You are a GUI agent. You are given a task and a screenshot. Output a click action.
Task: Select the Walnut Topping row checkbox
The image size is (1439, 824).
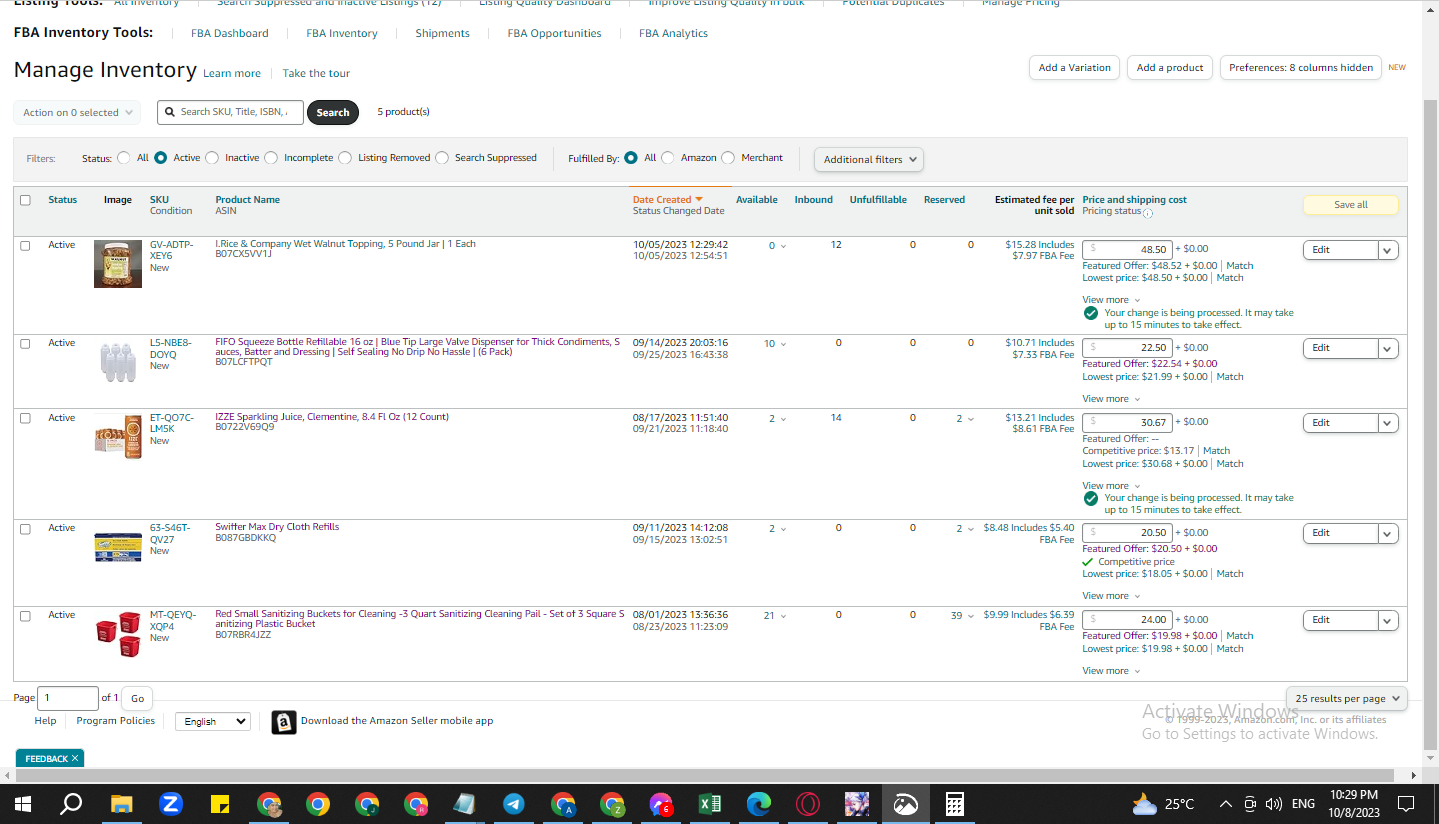25,246
